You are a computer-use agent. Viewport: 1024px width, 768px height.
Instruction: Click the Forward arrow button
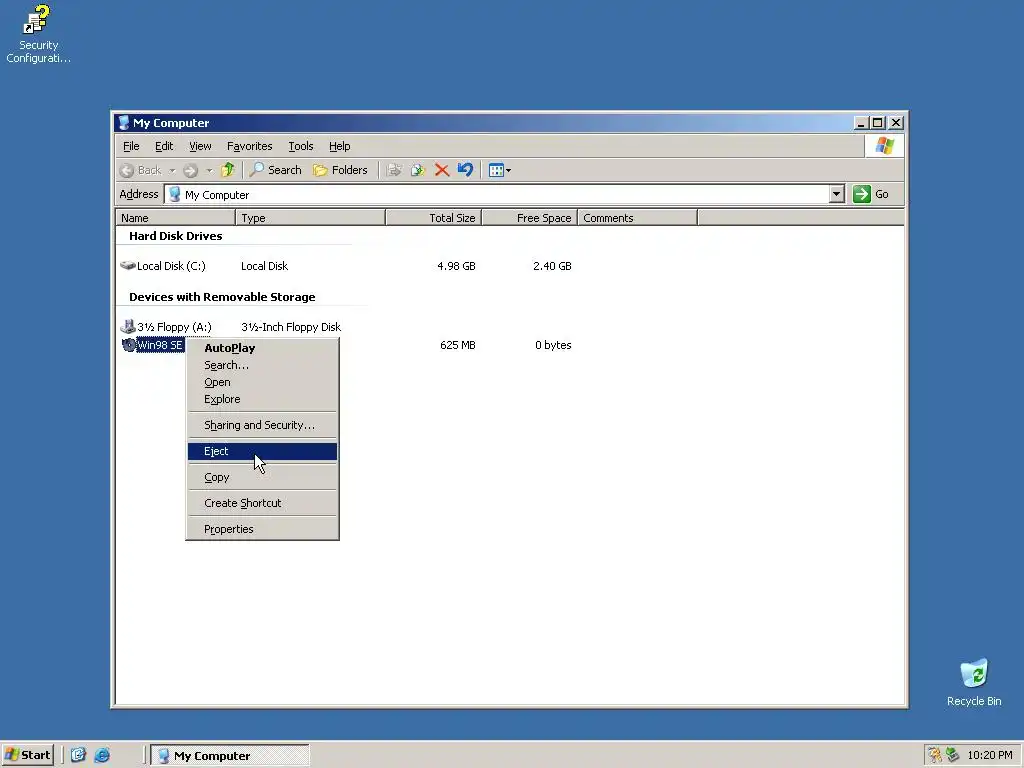[190, 170]
